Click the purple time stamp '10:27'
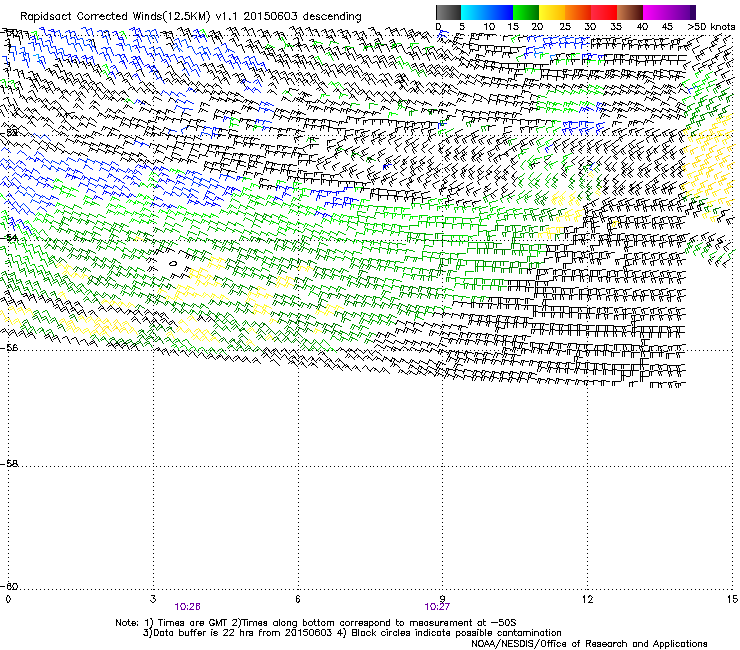The image size is (740, 650). pyautogui.click(x=437, y=607)
